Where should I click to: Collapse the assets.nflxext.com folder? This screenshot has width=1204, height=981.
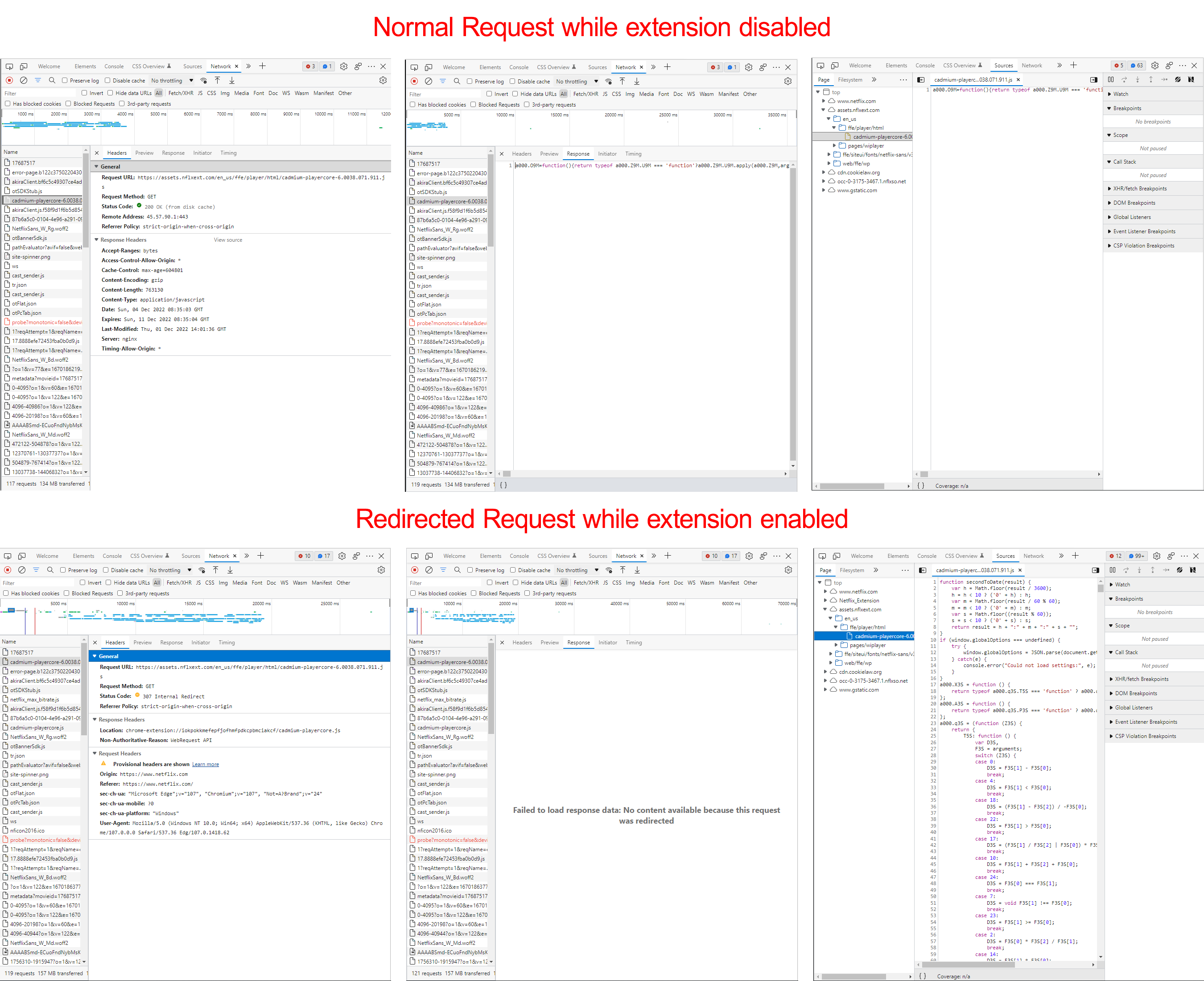pyautogui.click(x=824, y=110)
